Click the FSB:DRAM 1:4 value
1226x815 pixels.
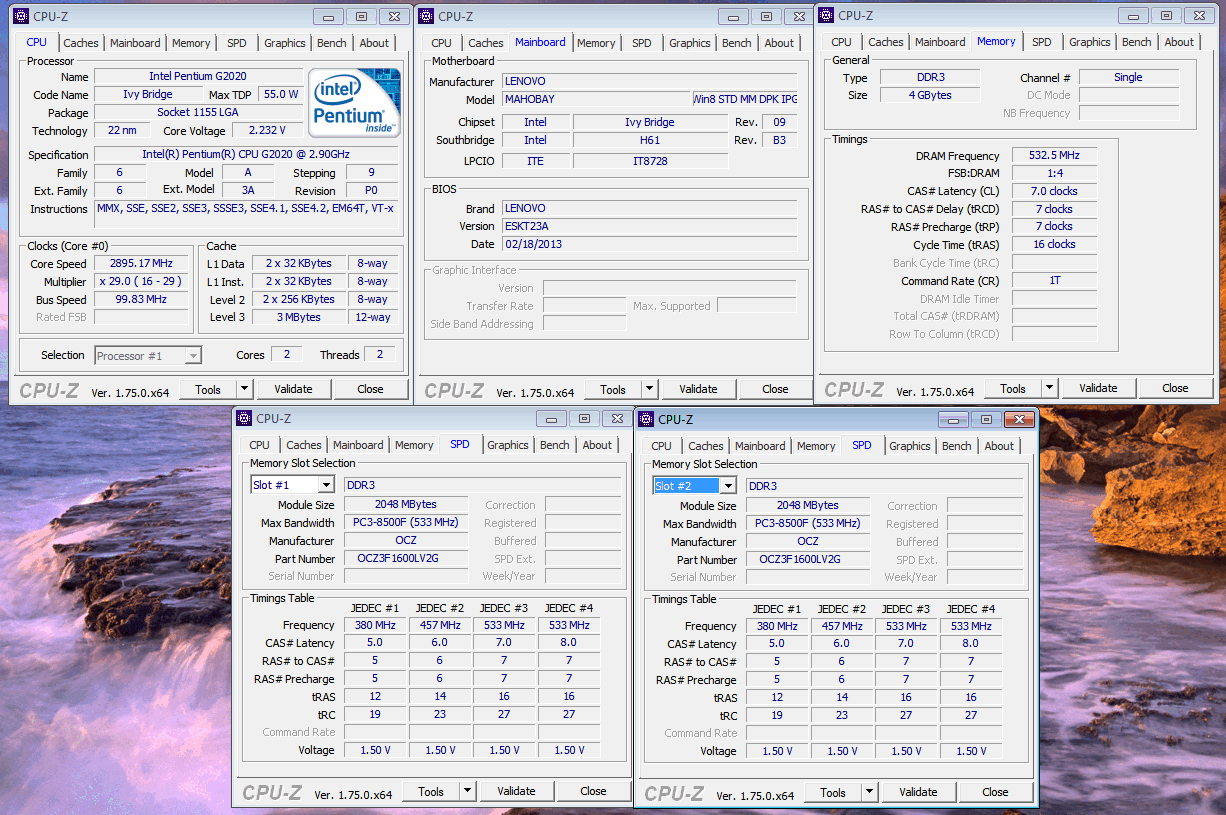(x=1054, y=173)
